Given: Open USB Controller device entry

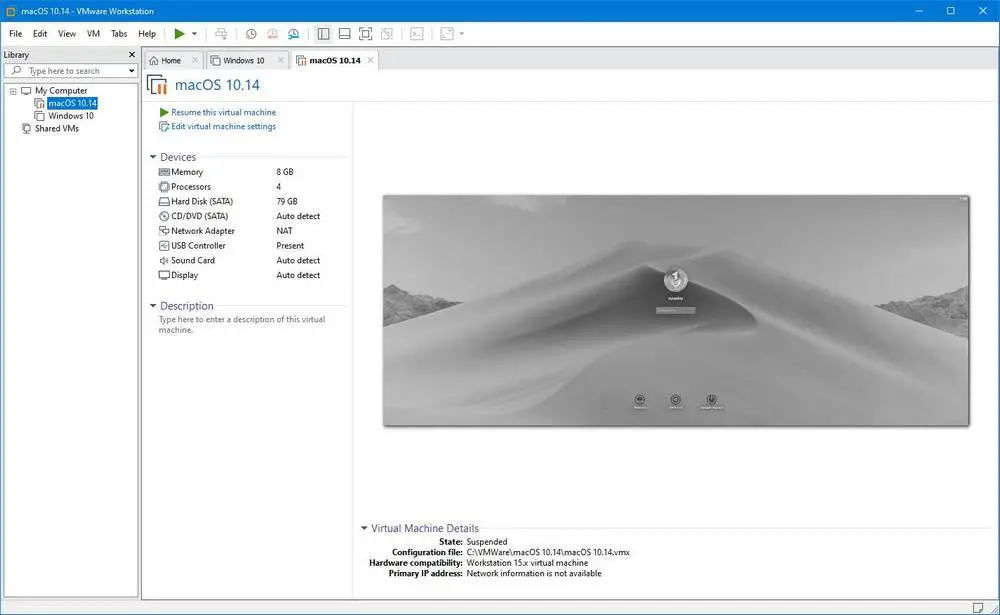Looking at the screenshot, I should [x=198, y=246].
